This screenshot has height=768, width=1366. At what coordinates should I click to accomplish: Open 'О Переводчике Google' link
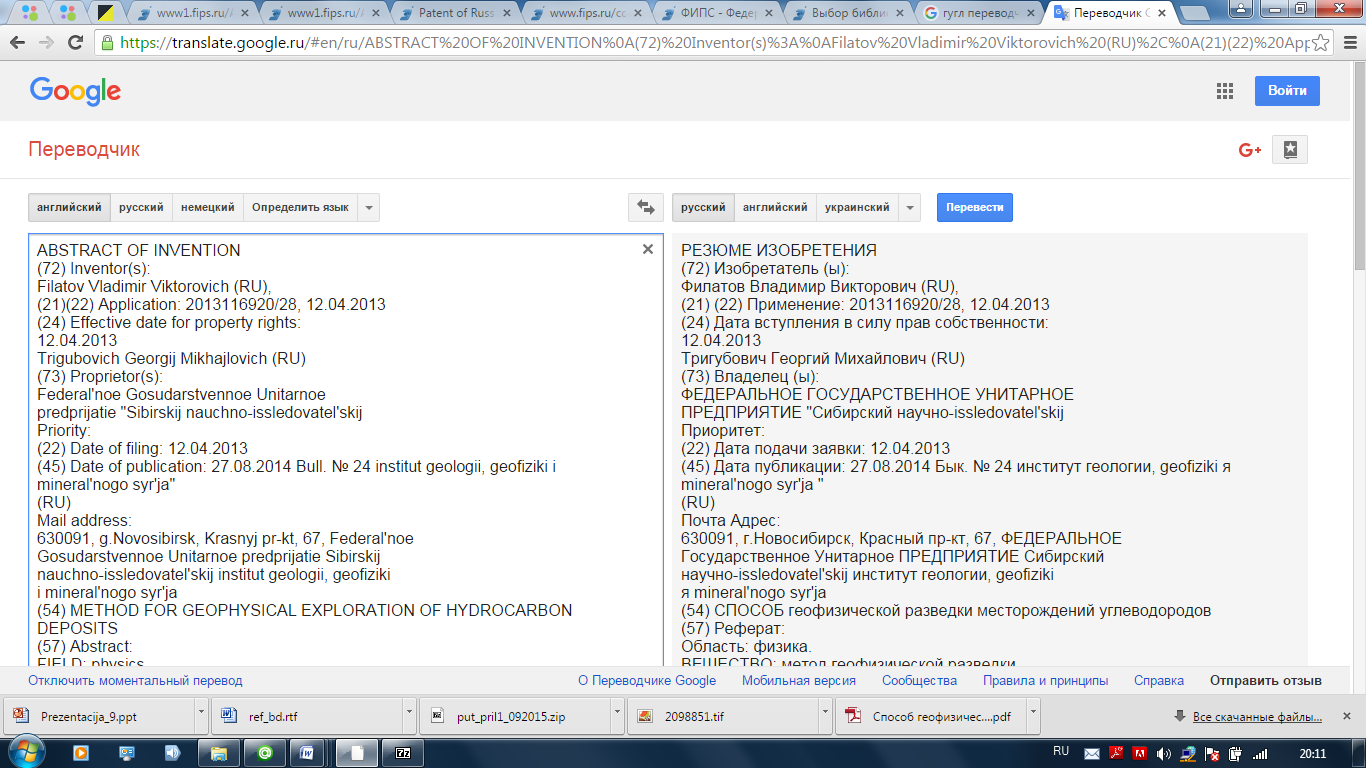tap(647, 681)
